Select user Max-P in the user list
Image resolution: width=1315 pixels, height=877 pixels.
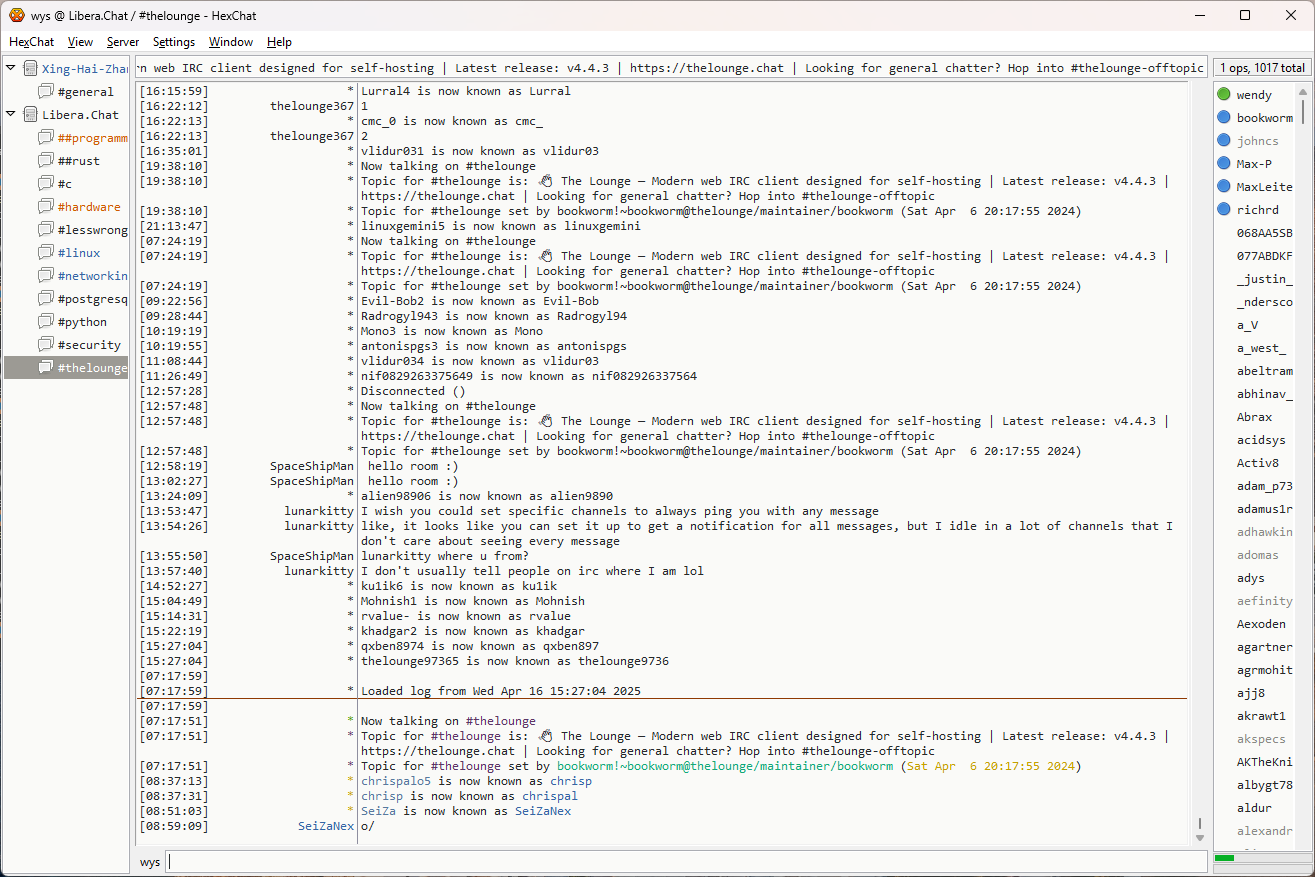1254,164
